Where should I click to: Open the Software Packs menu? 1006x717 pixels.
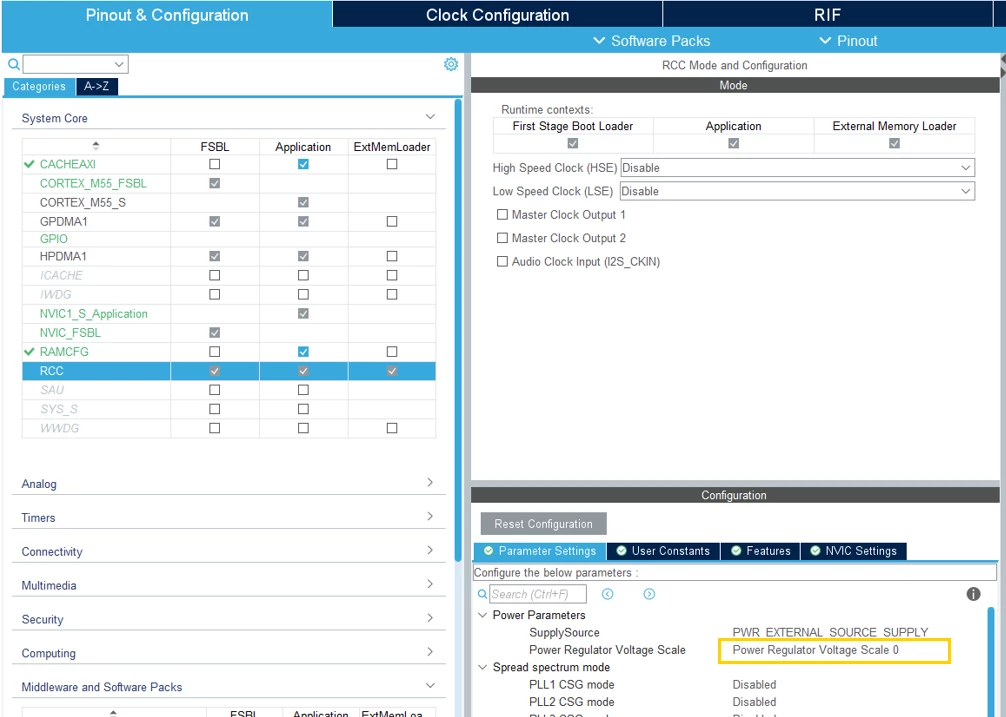coord(652,41)
